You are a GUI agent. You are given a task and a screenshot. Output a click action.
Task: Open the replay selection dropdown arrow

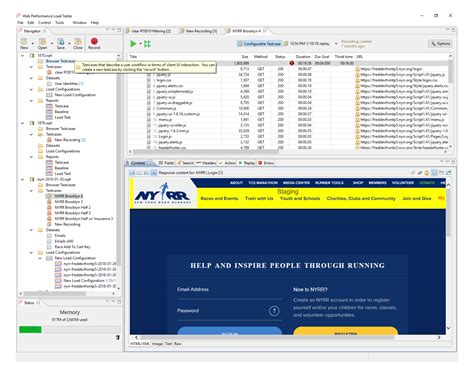(336, 44)
